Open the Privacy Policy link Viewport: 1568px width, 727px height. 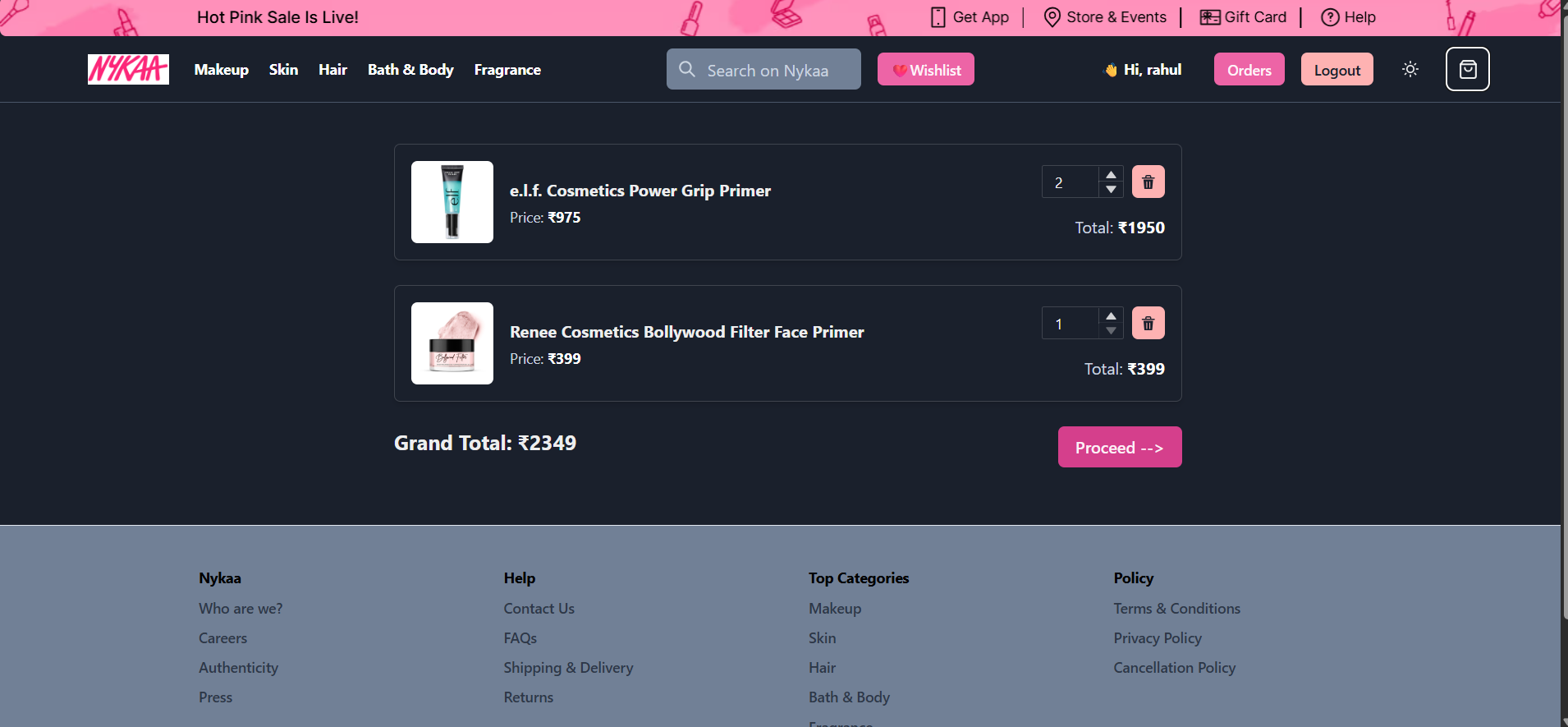coord(1158,638)
